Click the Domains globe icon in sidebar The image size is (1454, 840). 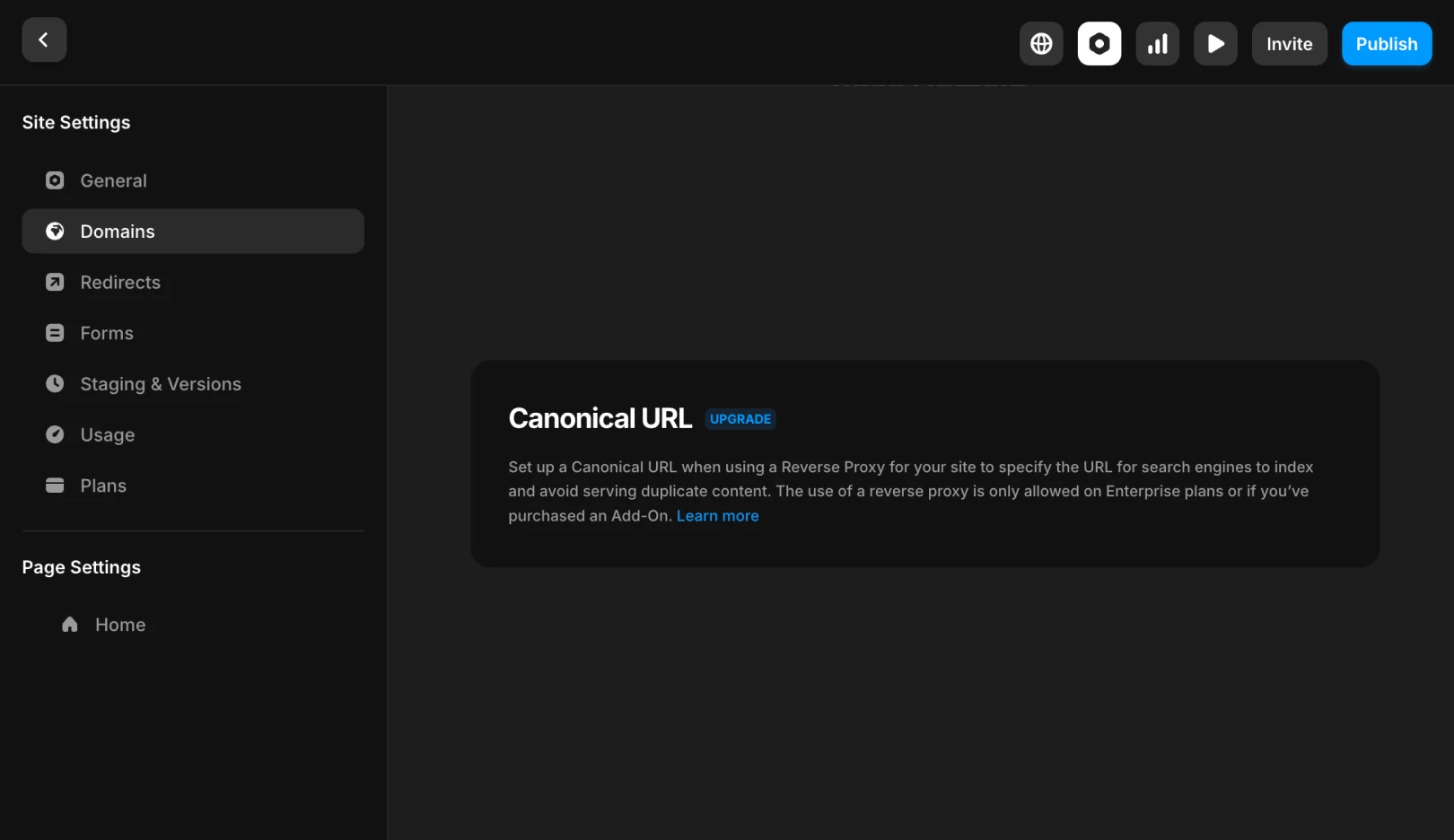[55, 232]
